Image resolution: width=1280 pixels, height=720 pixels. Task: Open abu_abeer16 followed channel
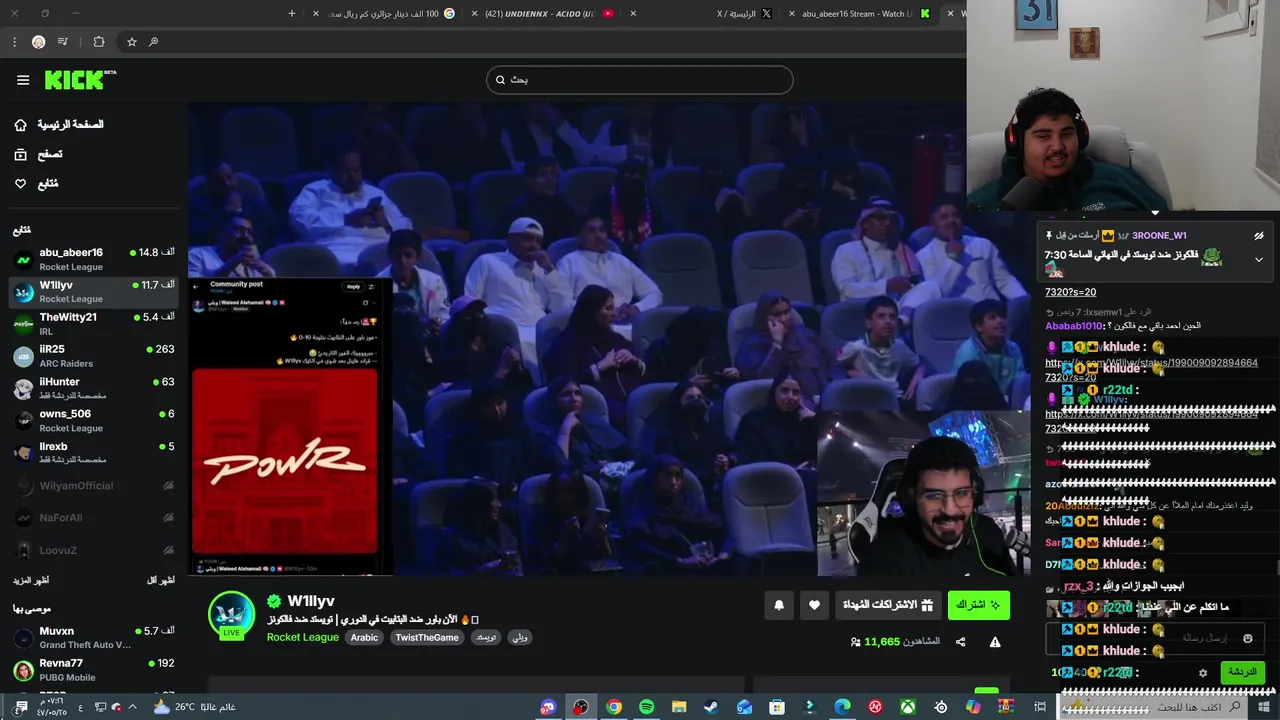94,260
